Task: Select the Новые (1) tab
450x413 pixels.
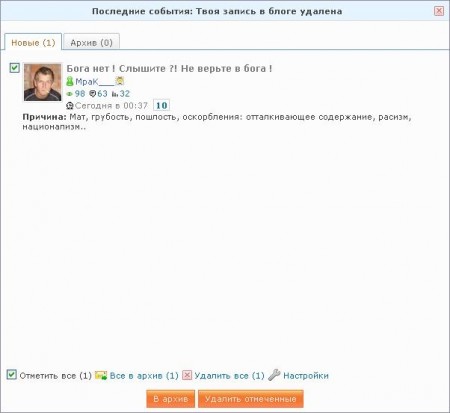Action: 33,42
